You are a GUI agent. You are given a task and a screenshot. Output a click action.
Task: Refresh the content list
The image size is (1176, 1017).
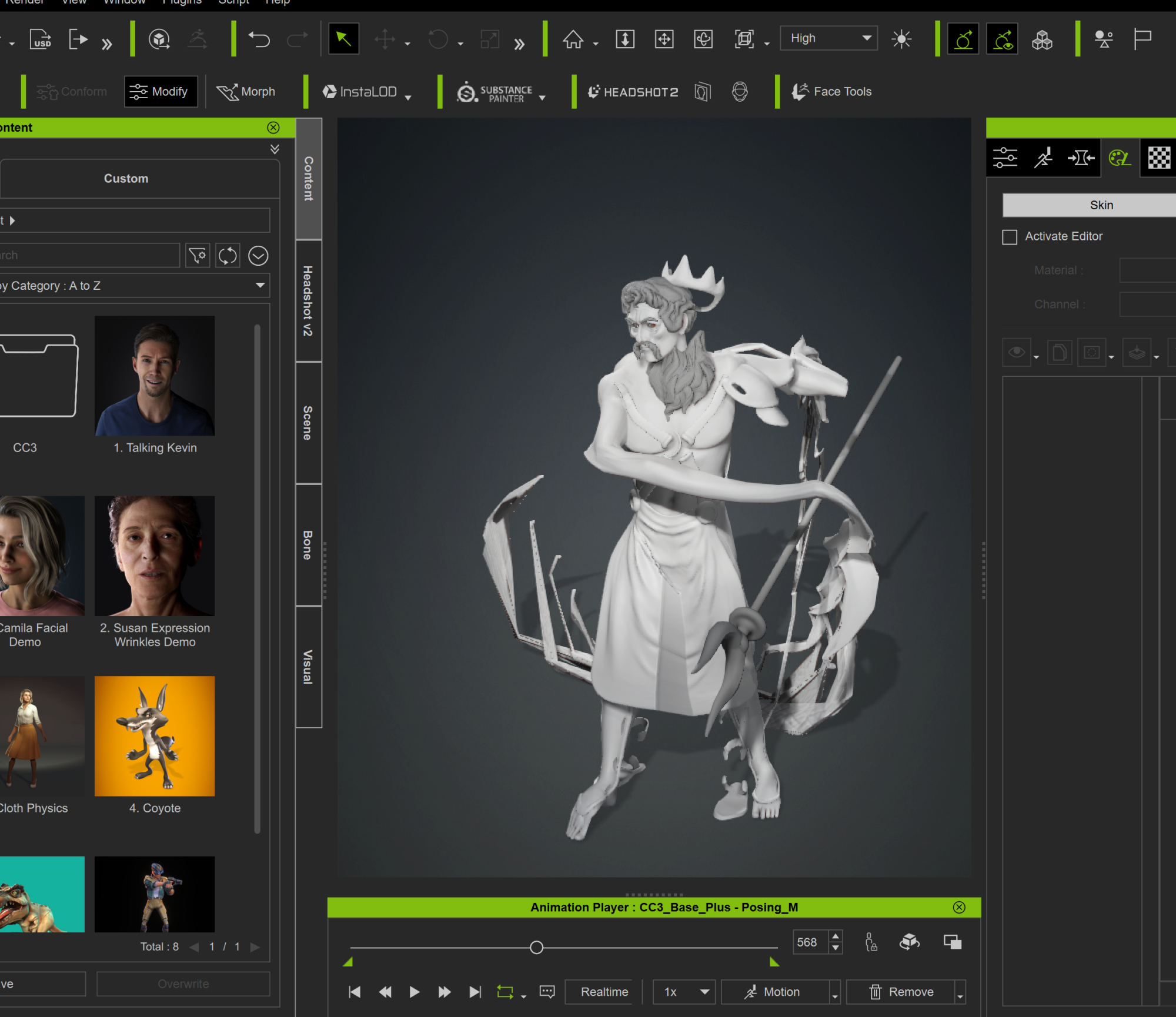coord(228,256)
